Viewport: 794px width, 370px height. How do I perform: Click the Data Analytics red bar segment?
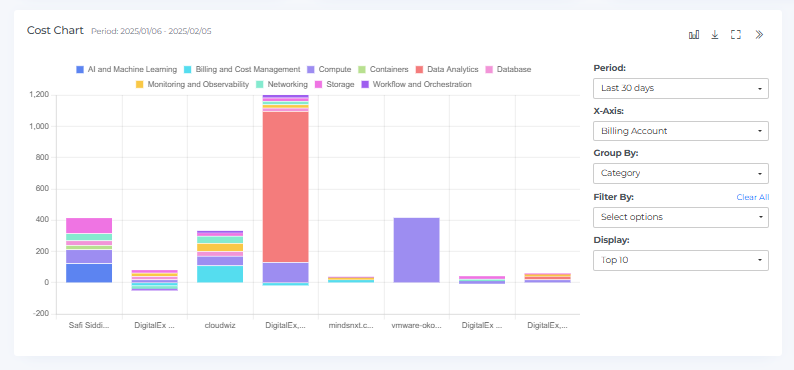pyautogui.click(x=286, y=187)
